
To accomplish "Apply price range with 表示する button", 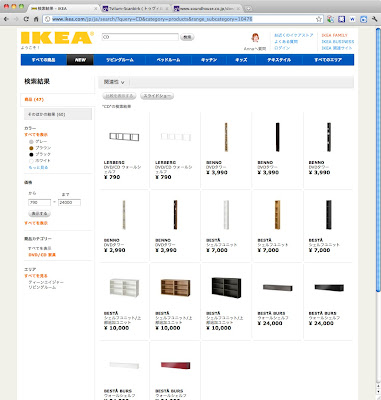I will point(39,213).
